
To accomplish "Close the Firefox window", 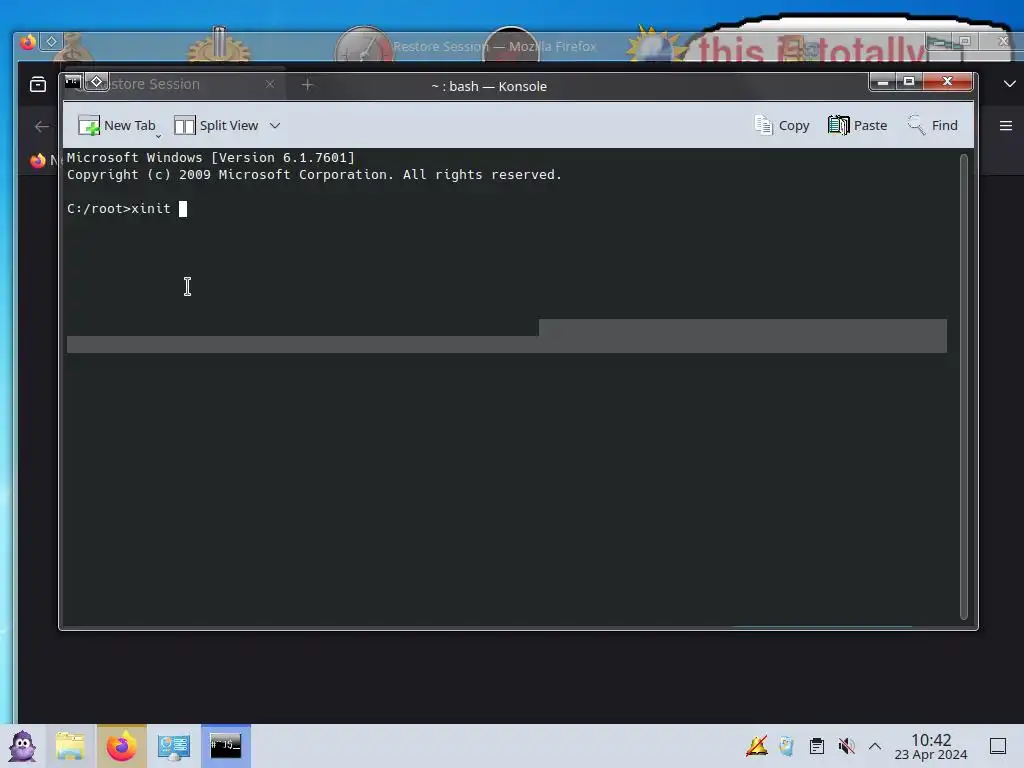I will 1003,42.
